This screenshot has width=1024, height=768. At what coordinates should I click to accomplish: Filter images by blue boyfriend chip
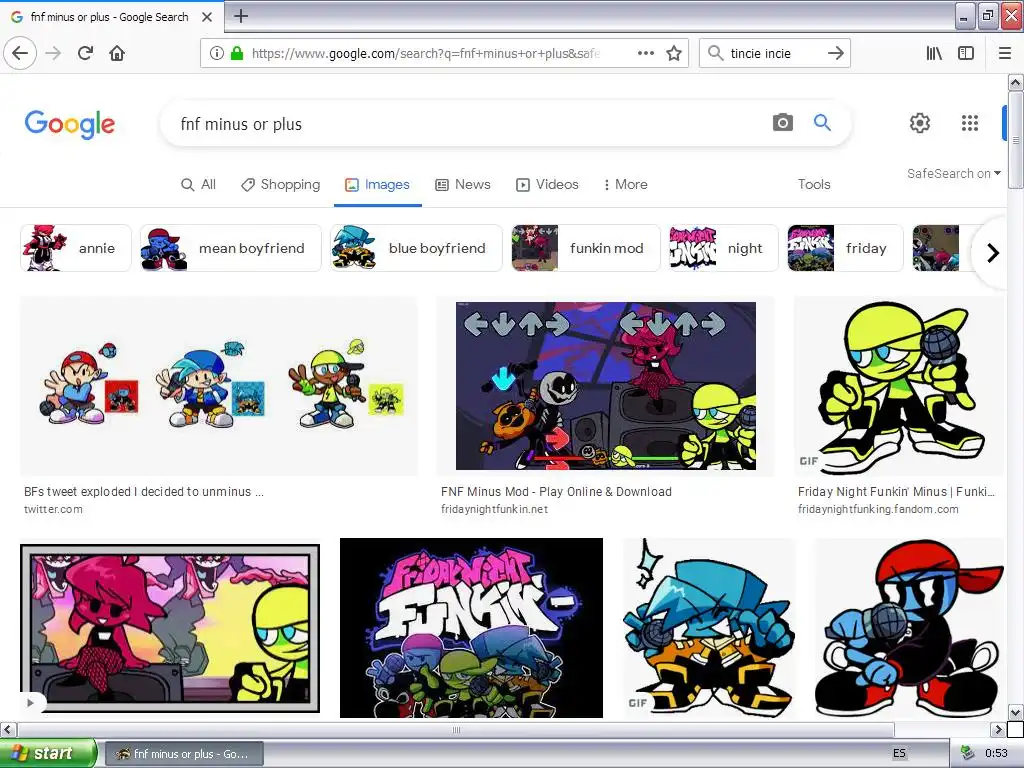click(416, 248)
